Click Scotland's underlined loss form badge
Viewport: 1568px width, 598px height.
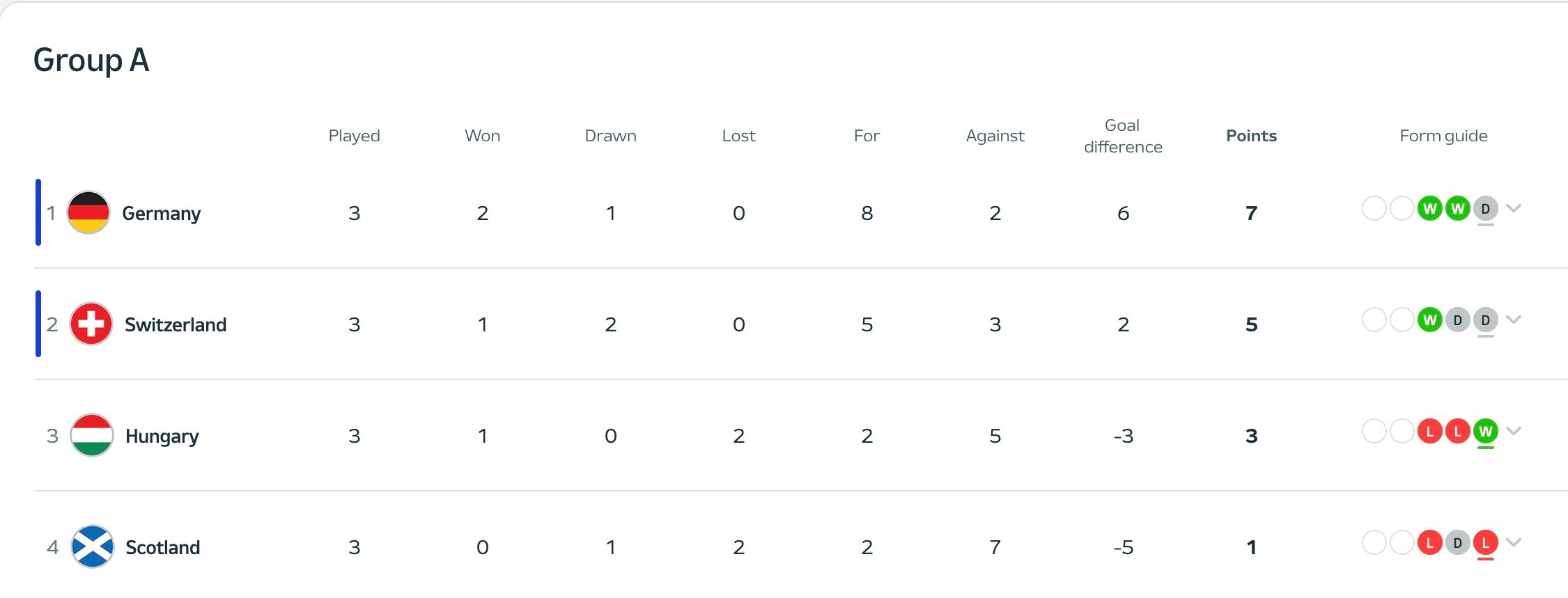click(1485, 543)
